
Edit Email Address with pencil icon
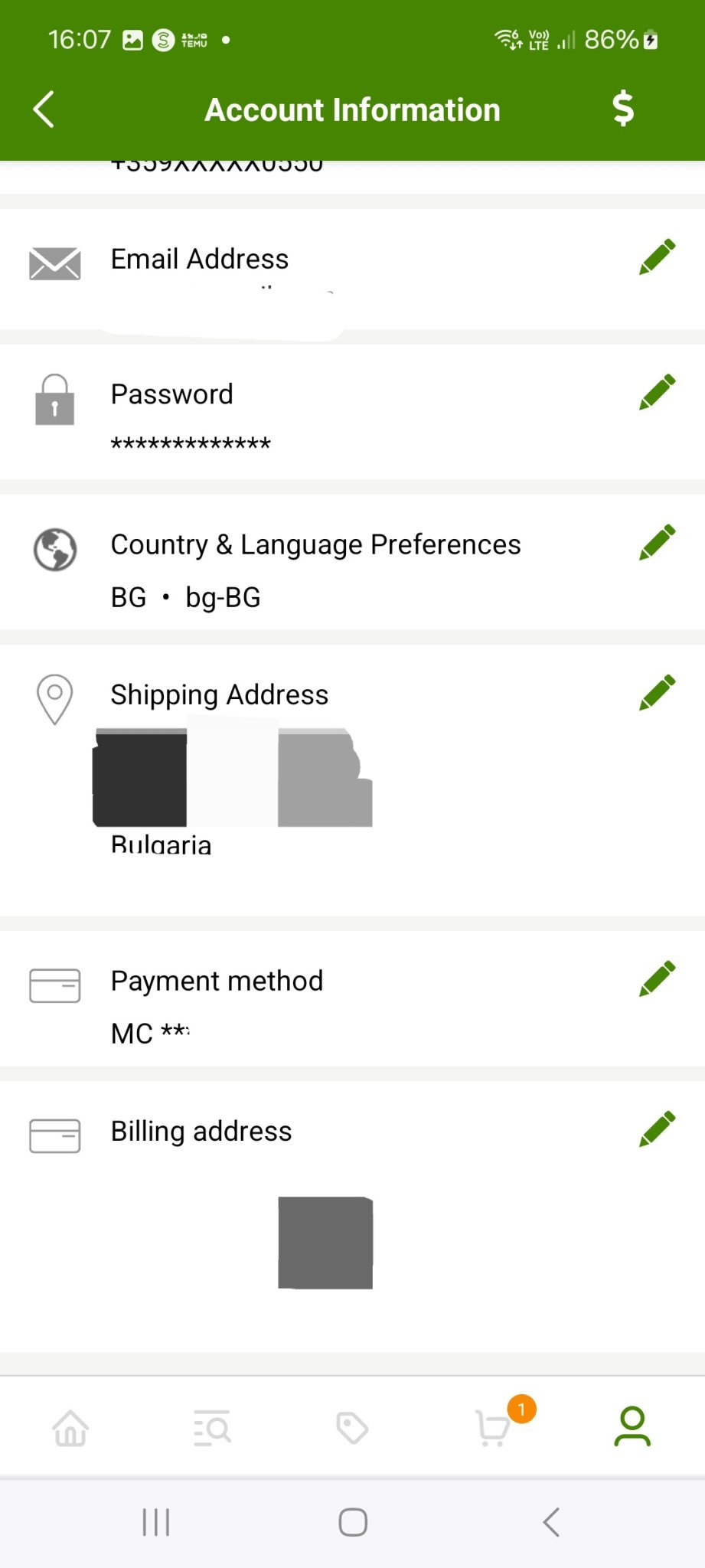pyautogui.click(x=657, y=257)
